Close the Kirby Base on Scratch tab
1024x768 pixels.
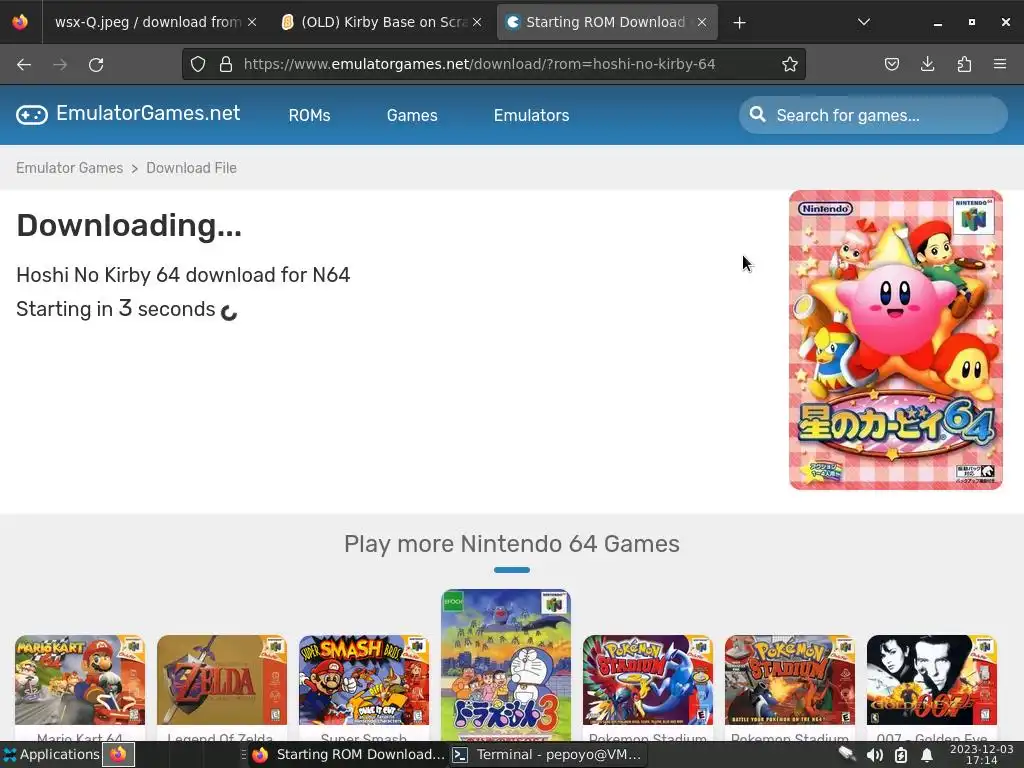pos(477,22)
